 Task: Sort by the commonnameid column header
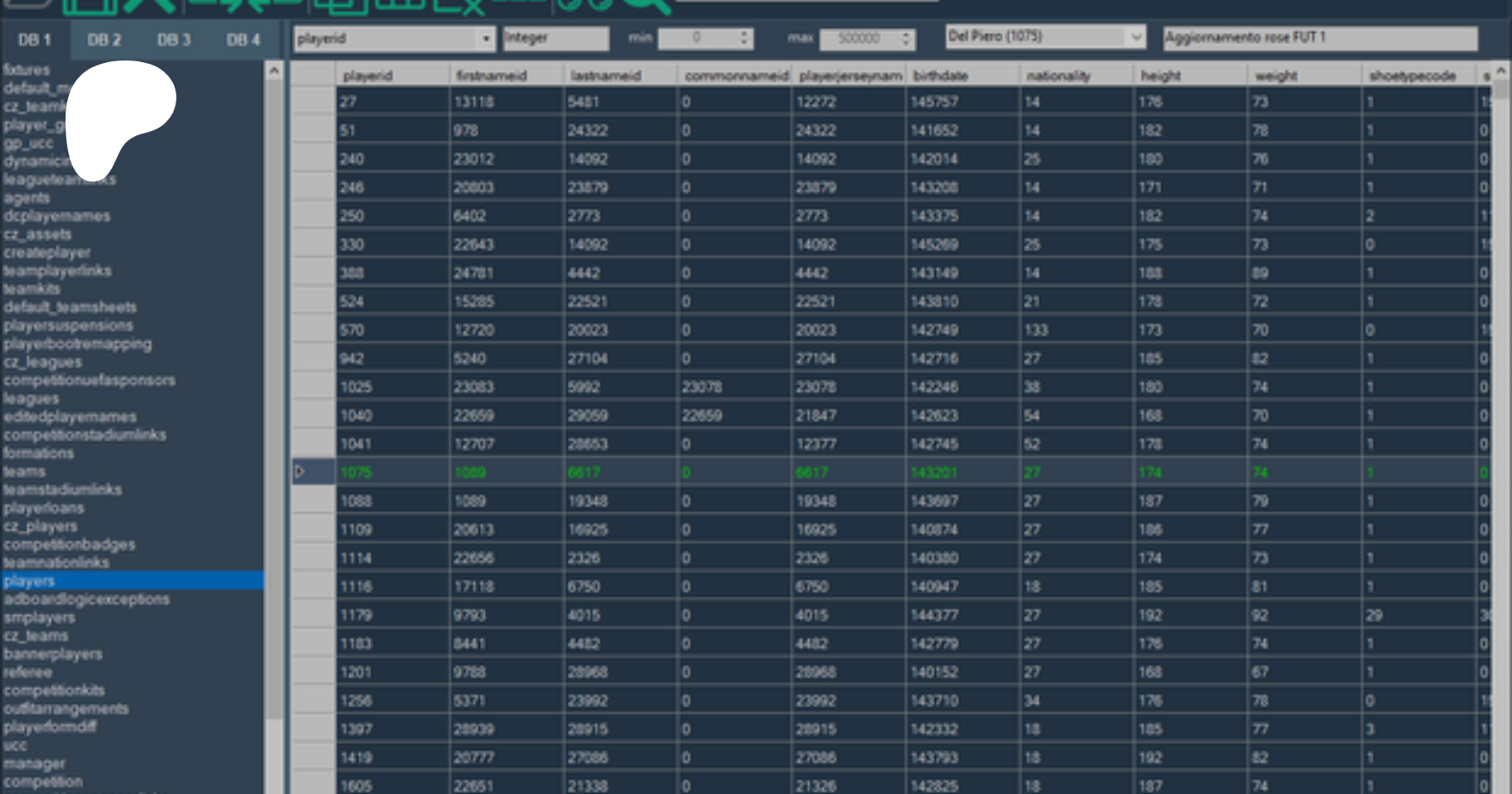pos(735,76)
